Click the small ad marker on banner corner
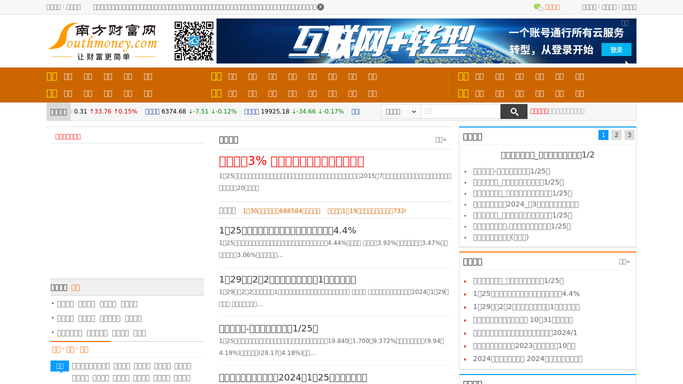683x384 pixels. pos(625,23)
